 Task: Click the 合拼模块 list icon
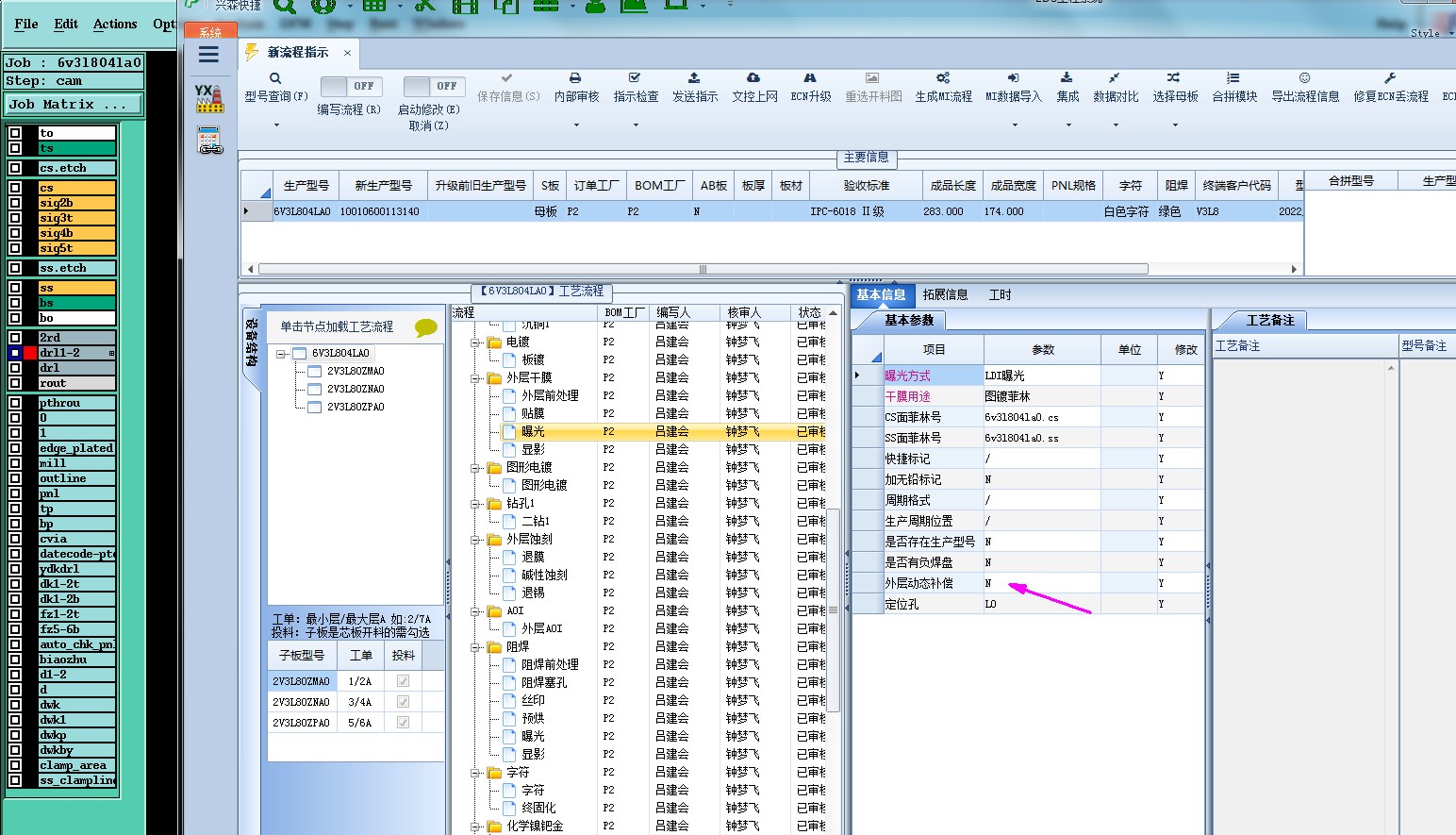(1233, 78)
